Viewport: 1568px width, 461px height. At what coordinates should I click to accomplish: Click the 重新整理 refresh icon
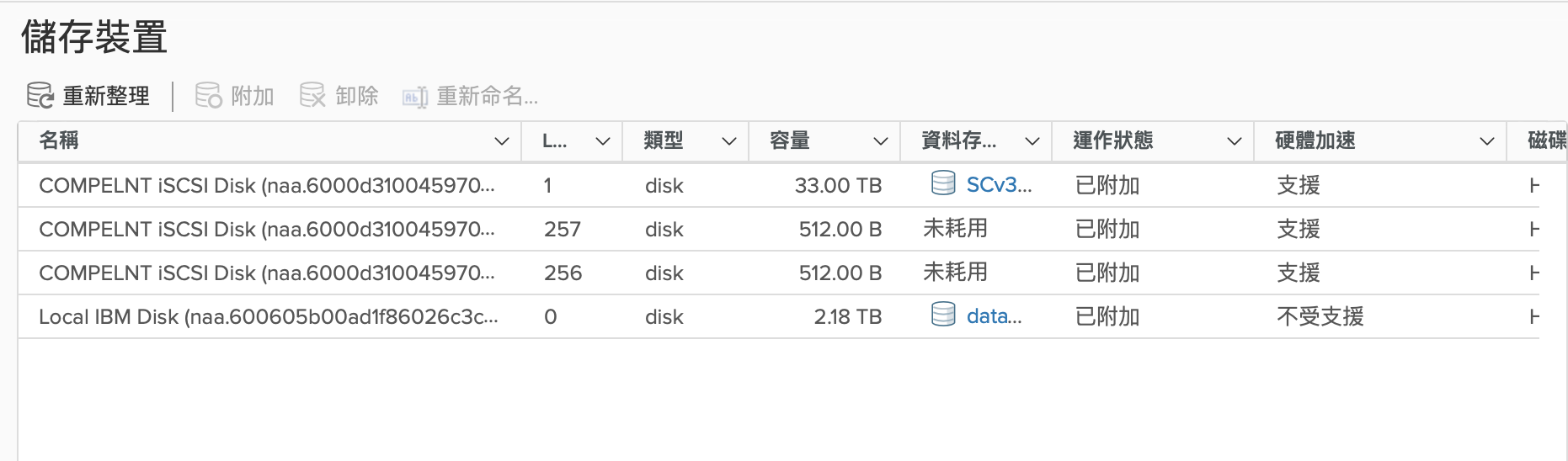point(40,95)
